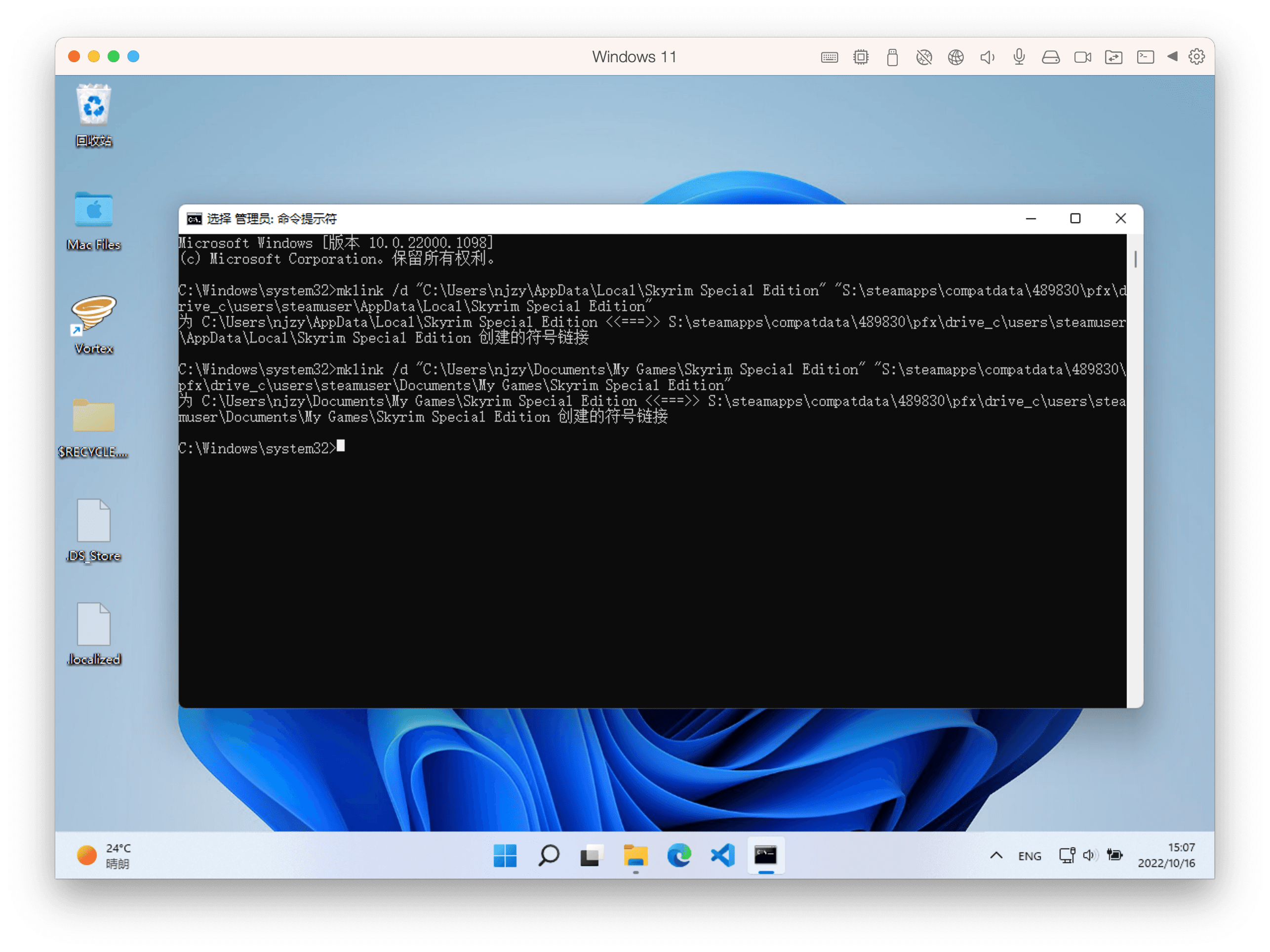
Task: Click the crossed-out circle icon in Parallels toolbar
Action: [x=924, y=57]
